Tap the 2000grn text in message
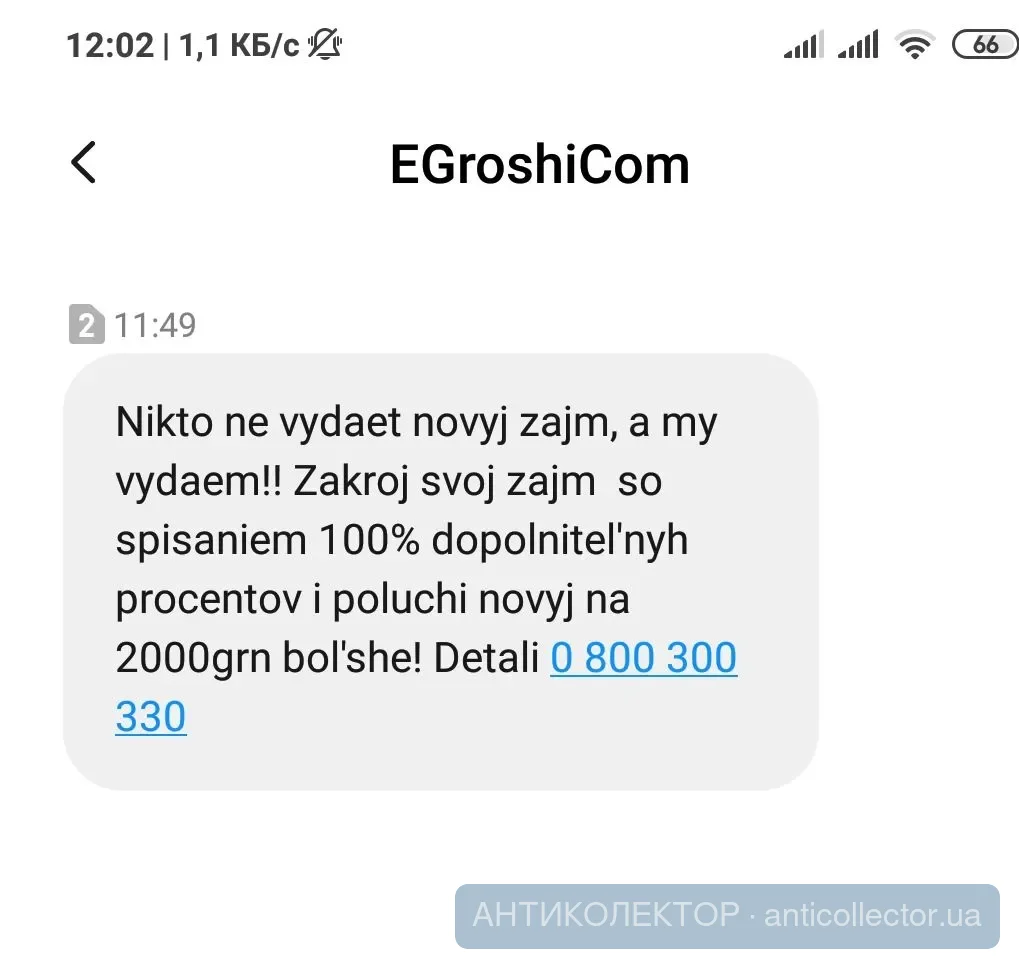The height and width of the screenshot is (968, 1019). 193,657
